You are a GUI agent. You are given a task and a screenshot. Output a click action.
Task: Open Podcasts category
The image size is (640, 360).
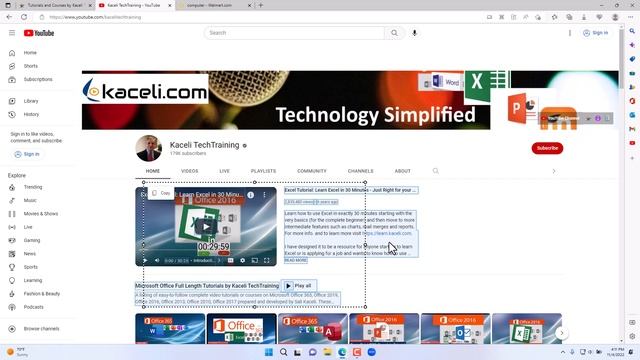[33, 307]
